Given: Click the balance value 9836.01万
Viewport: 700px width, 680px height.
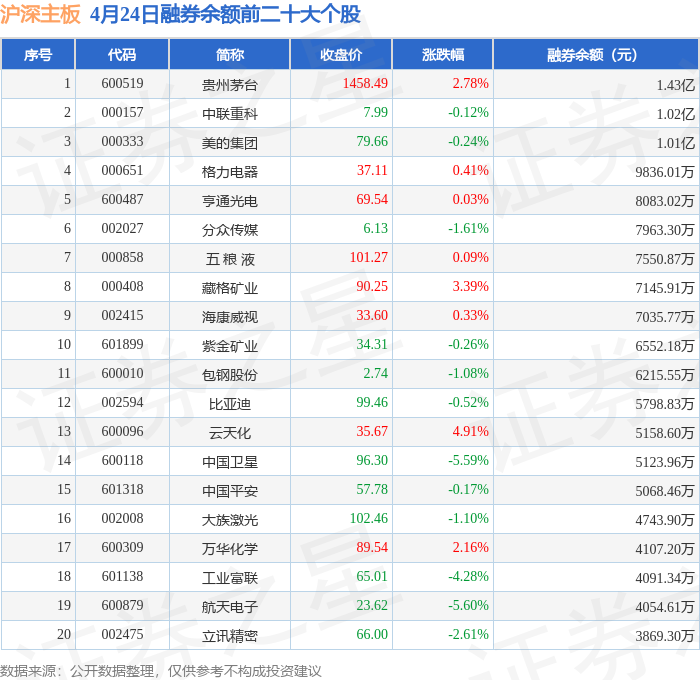Looking at the screenshot, I should [x=665, y=172].
